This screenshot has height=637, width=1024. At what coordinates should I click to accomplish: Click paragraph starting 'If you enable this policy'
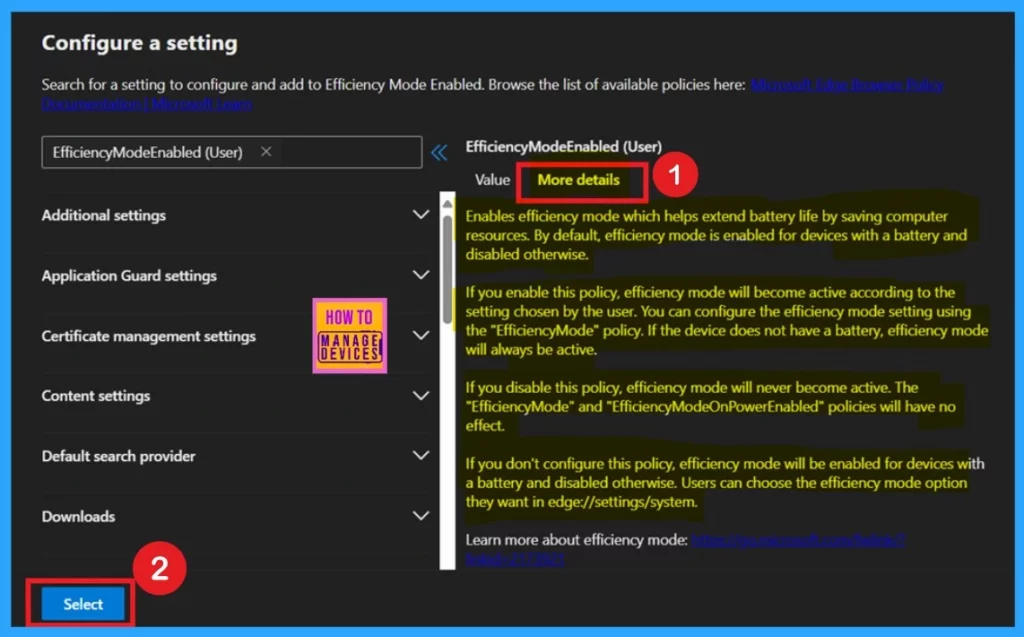pyautogui.click(x=726, y=321)
